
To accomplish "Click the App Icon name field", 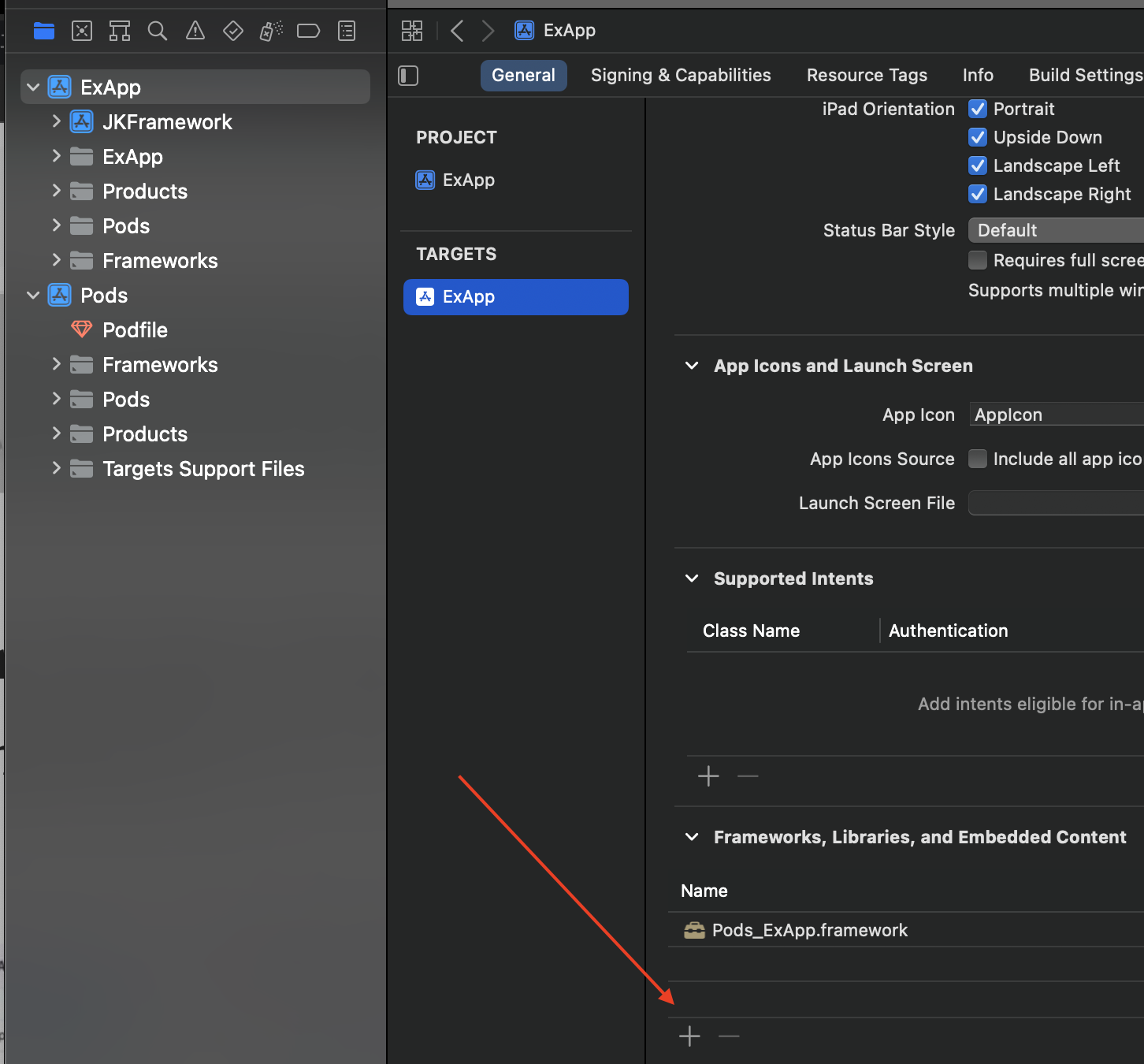I will pyautogui.click(x=1056, y=415).
